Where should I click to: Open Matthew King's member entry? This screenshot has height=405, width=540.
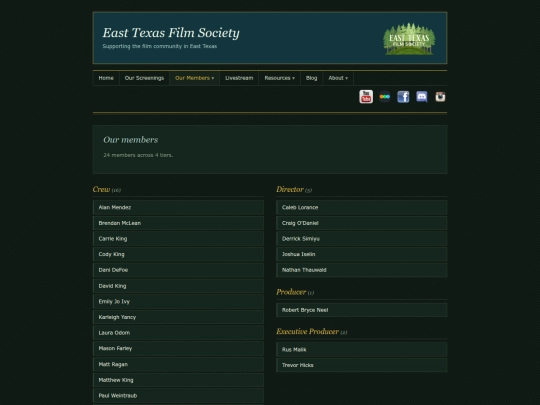(x=178, y=380)
